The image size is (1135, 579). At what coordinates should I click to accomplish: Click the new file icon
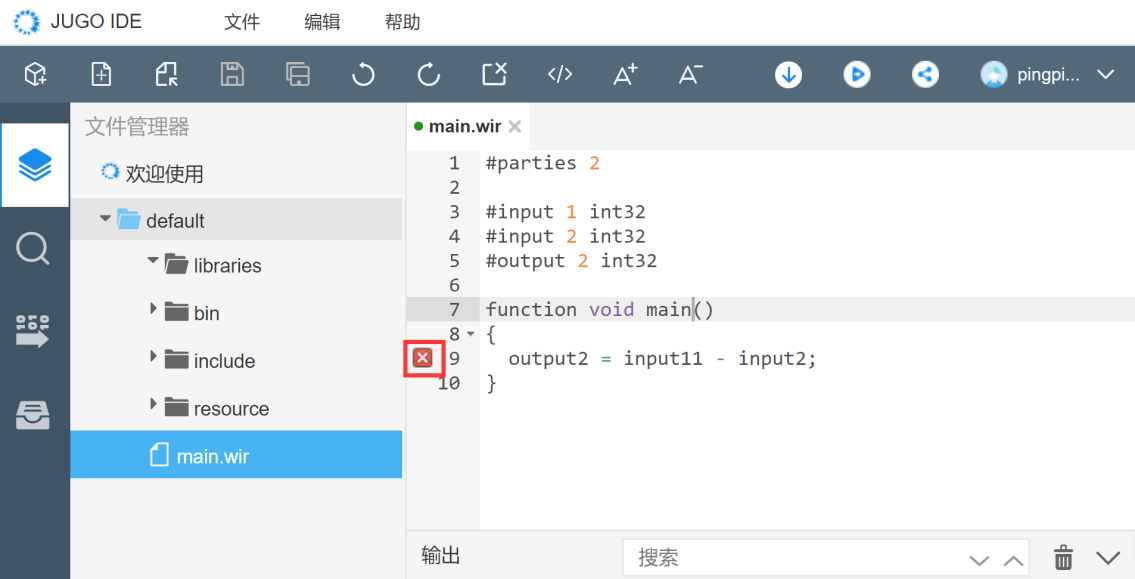pos(101,74)
